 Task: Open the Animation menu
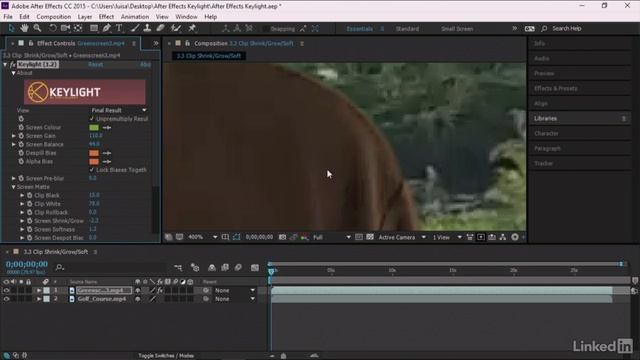coord(135,17)
